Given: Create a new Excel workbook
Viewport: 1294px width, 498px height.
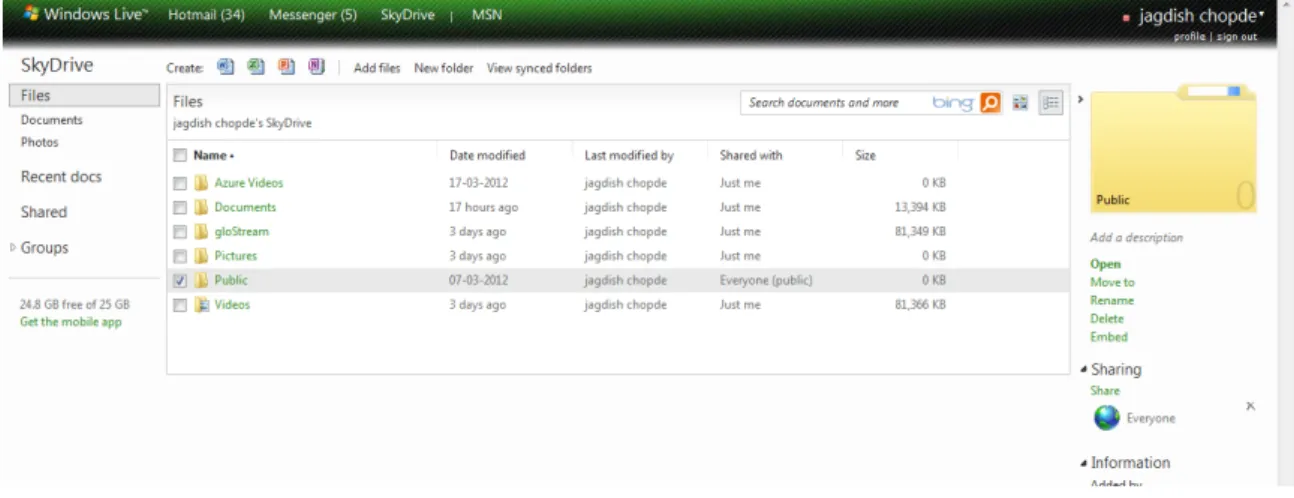Looking at the screenshot, I should click(x=255, y=68).
